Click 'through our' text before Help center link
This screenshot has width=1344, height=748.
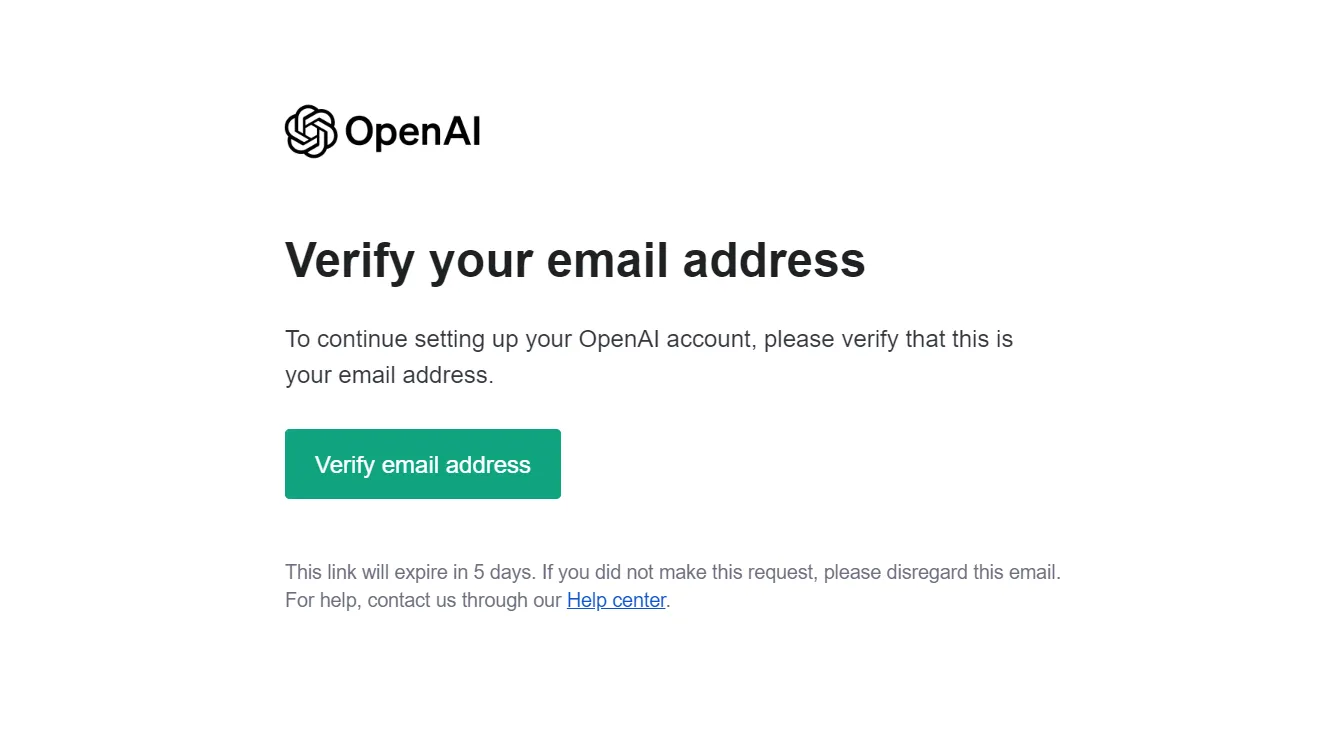click(511, 600)
